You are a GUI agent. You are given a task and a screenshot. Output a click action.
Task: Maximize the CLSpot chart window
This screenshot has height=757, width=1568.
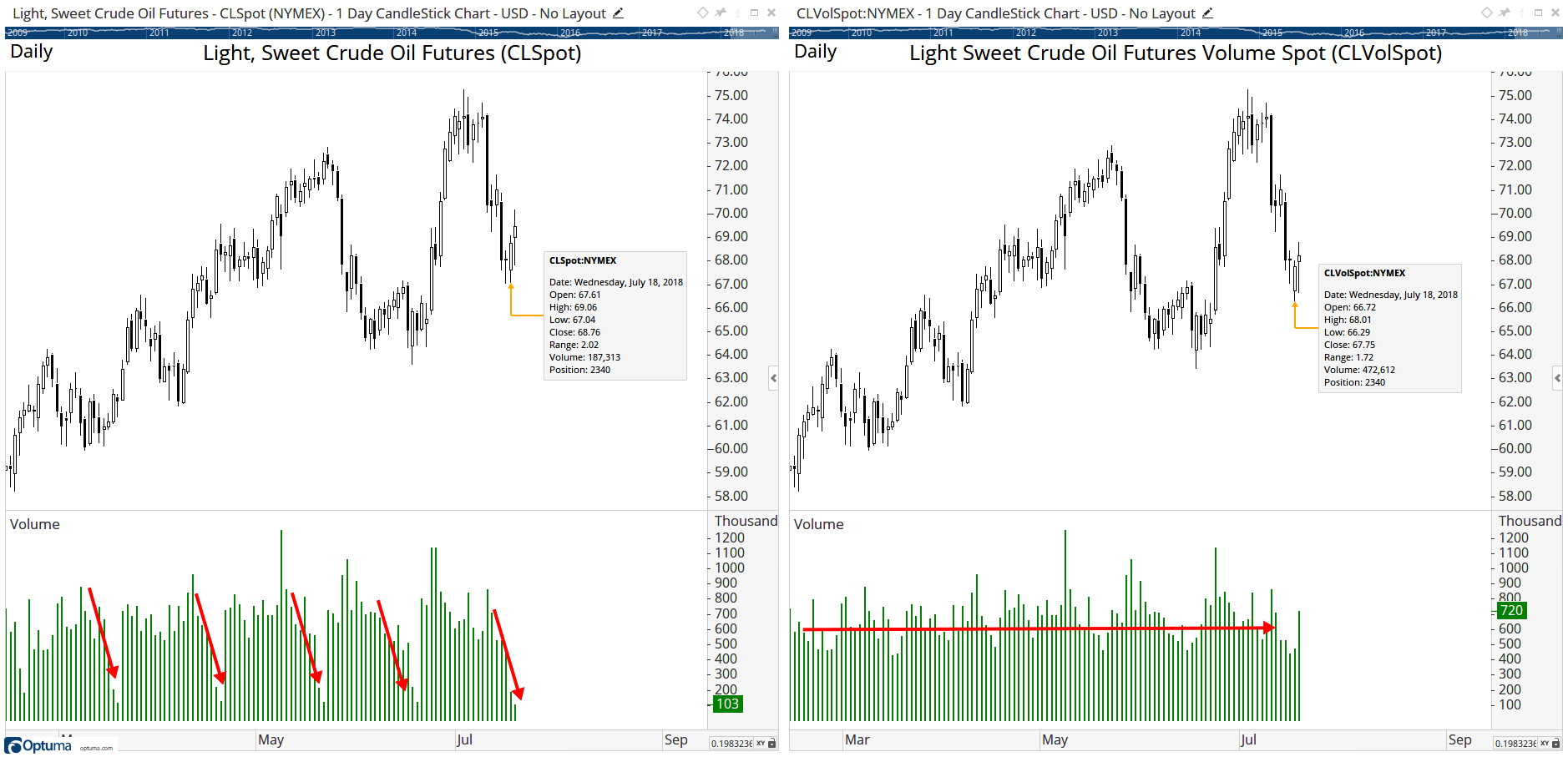pos(754,13)
